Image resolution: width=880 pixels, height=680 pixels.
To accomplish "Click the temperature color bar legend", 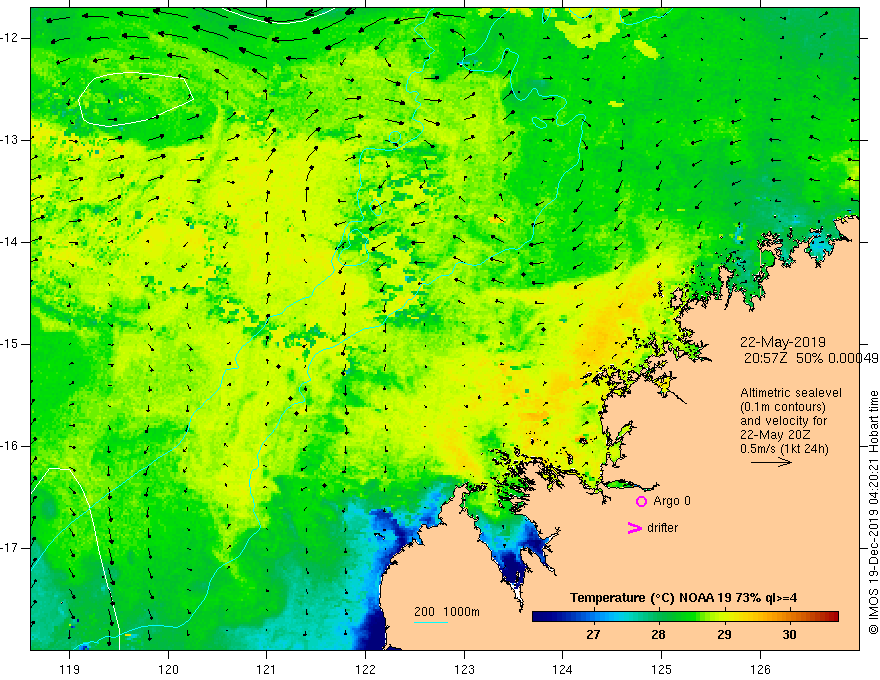I will coord(685,617).
